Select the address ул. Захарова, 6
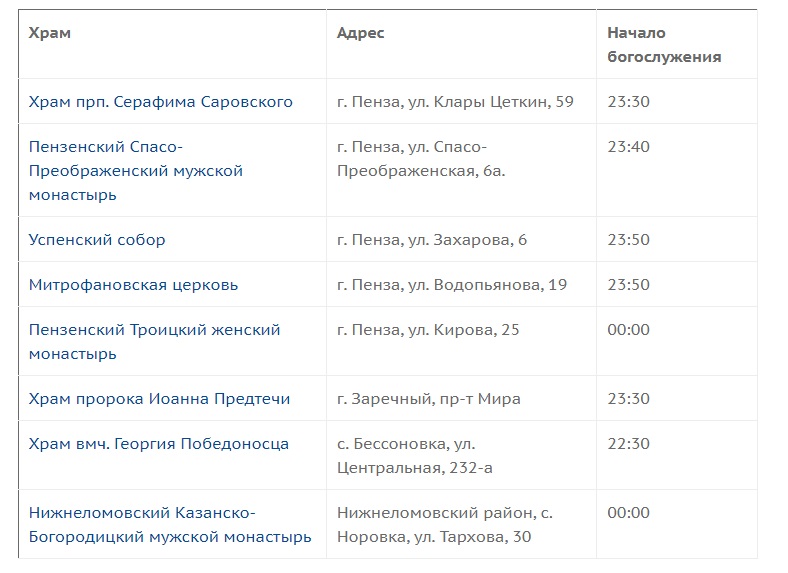 467,240
